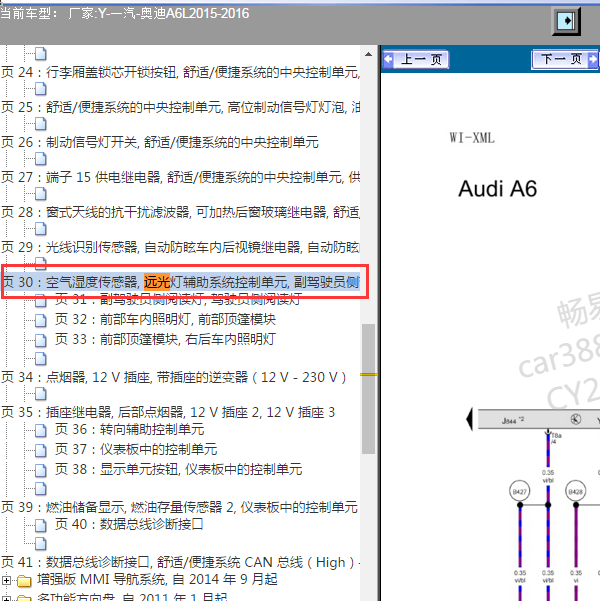
Task: Click blank document icon above page 35
Action: tap(40, 394)
